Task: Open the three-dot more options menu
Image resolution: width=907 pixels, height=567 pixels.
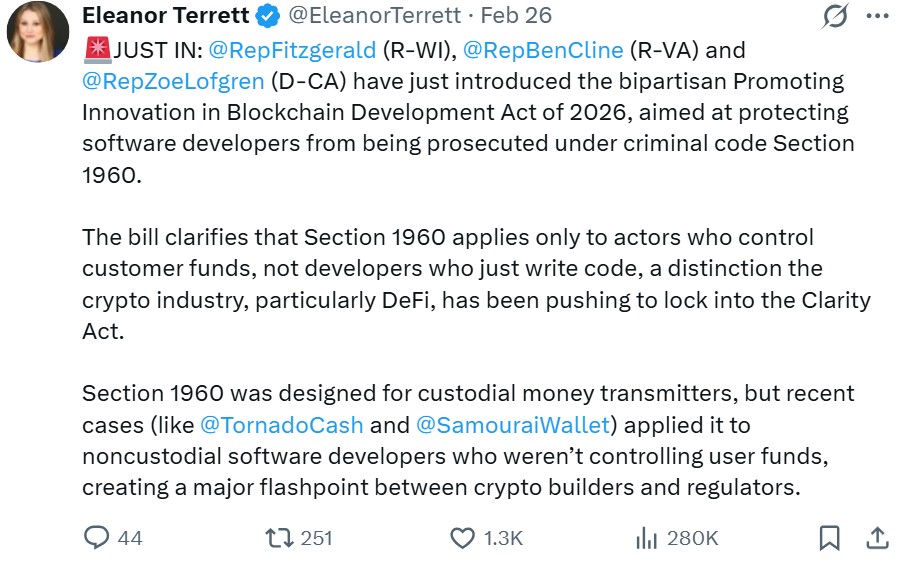Action: click(x=877, y=16)
